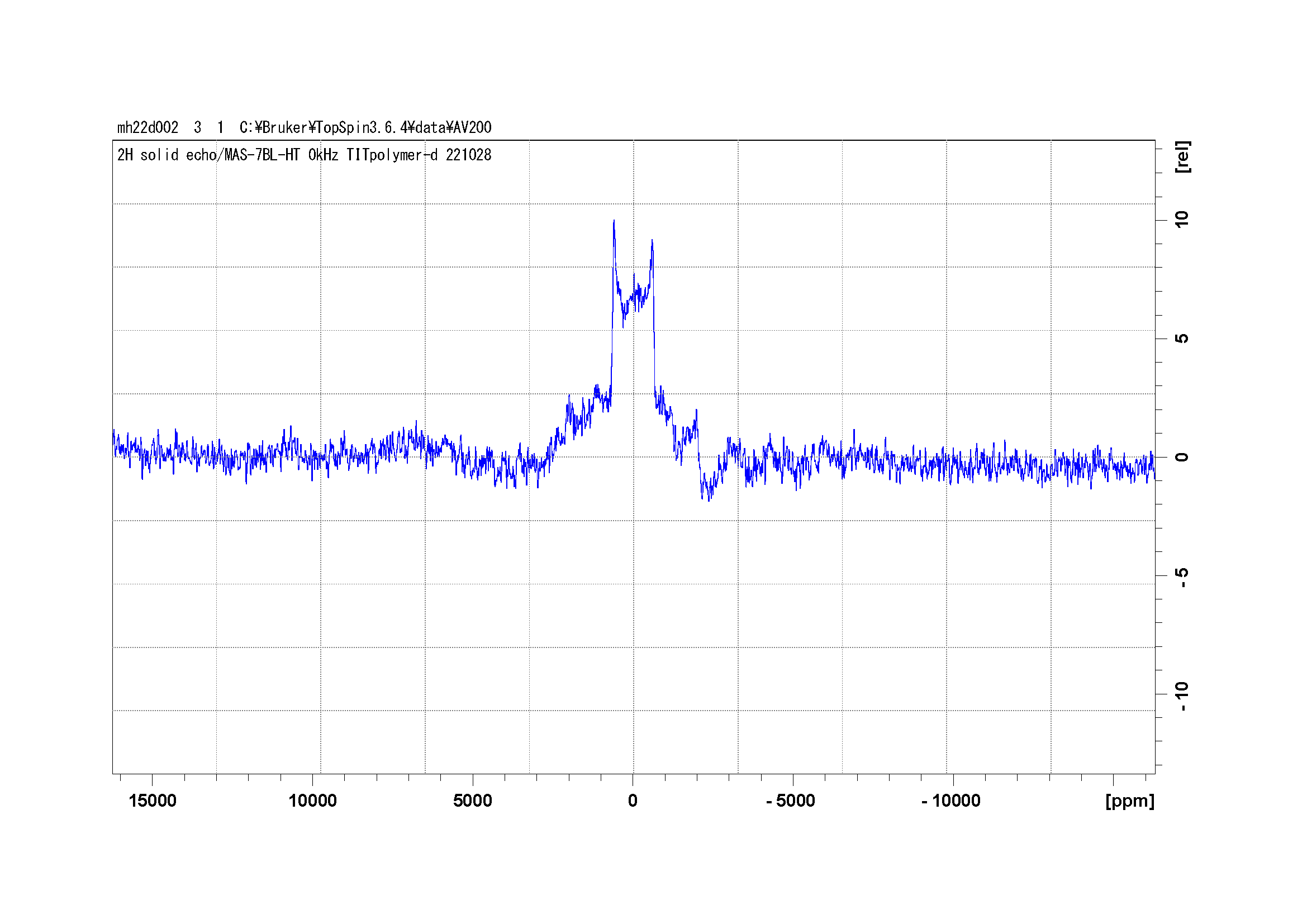Click the y-axis label '5'

pyautogui.click(x=1182, y=339)
